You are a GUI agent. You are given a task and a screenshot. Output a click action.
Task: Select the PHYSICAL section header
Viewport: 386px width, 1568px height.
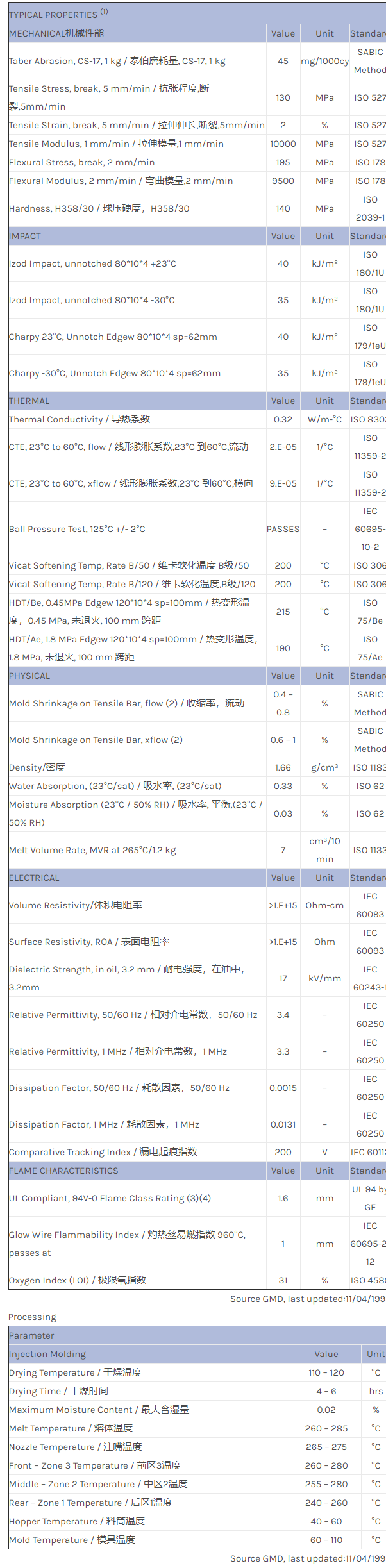(x=29, y=676)
